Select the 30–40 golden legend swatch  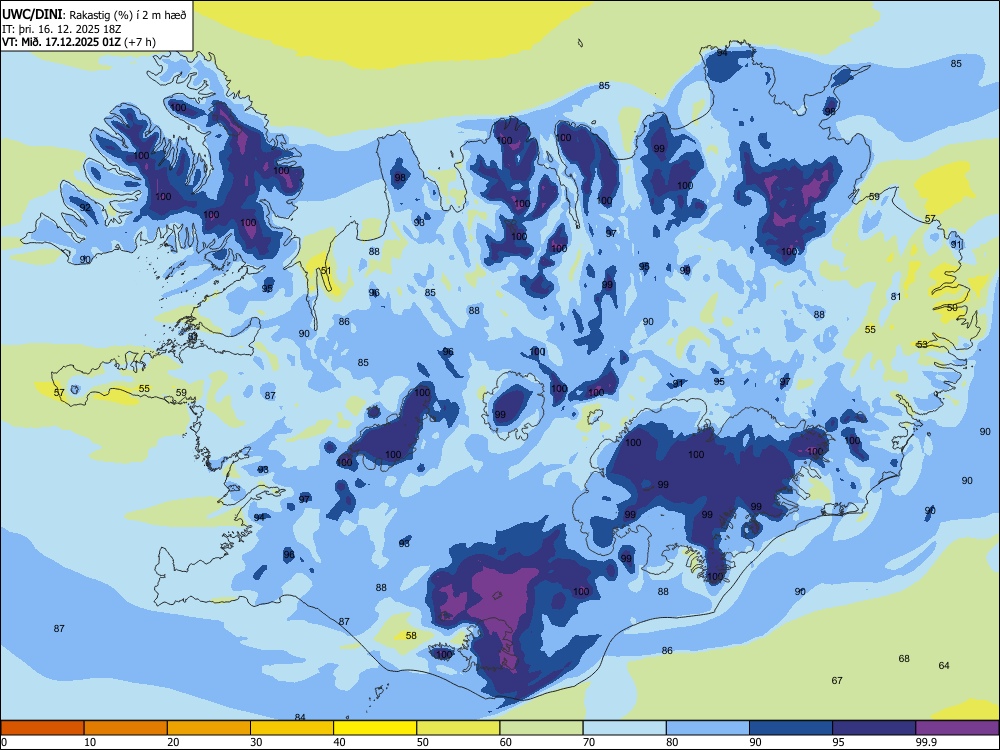(292, 728)
